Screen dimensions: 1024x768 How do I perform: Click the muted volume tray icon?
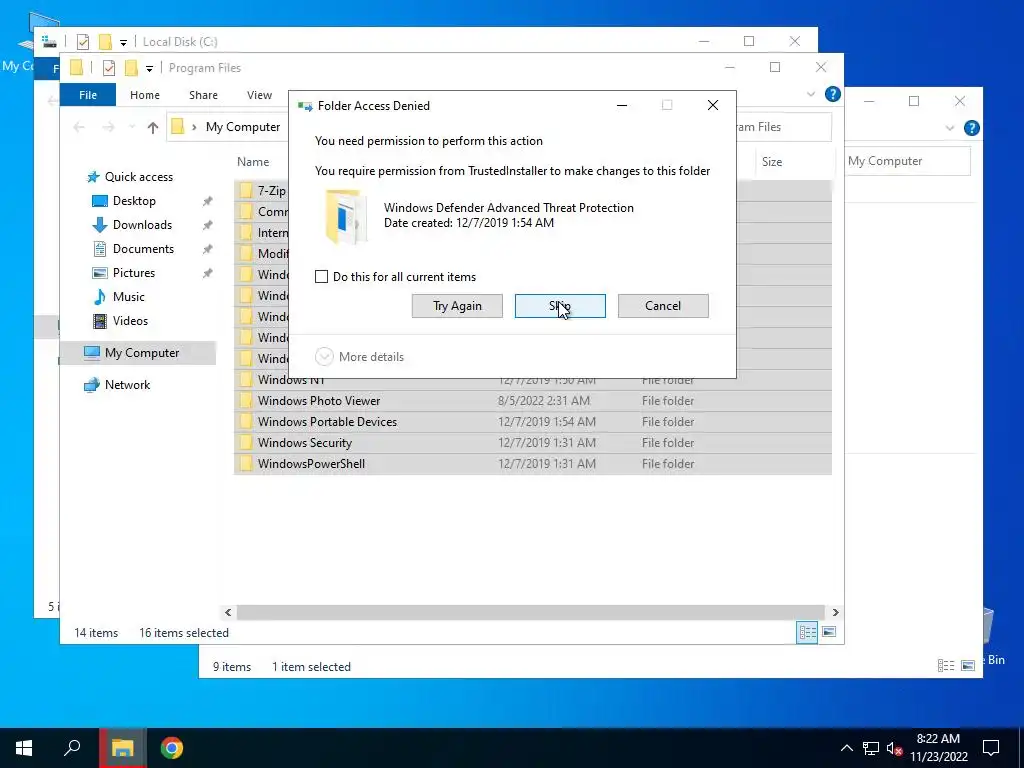click(x=895, y=748)
